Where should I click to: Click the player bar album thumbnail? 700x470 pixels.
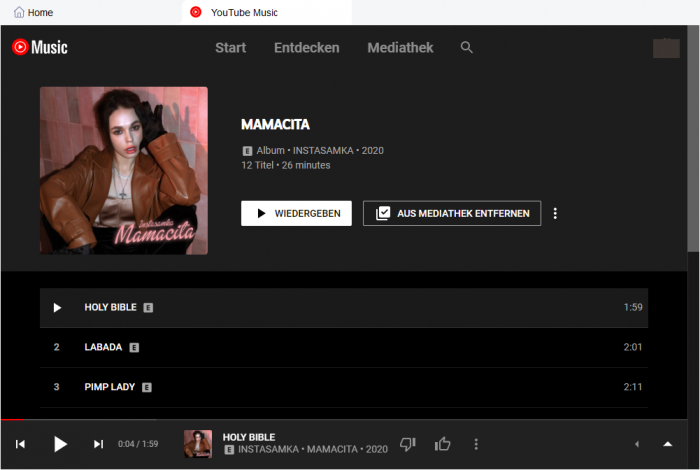198,444
